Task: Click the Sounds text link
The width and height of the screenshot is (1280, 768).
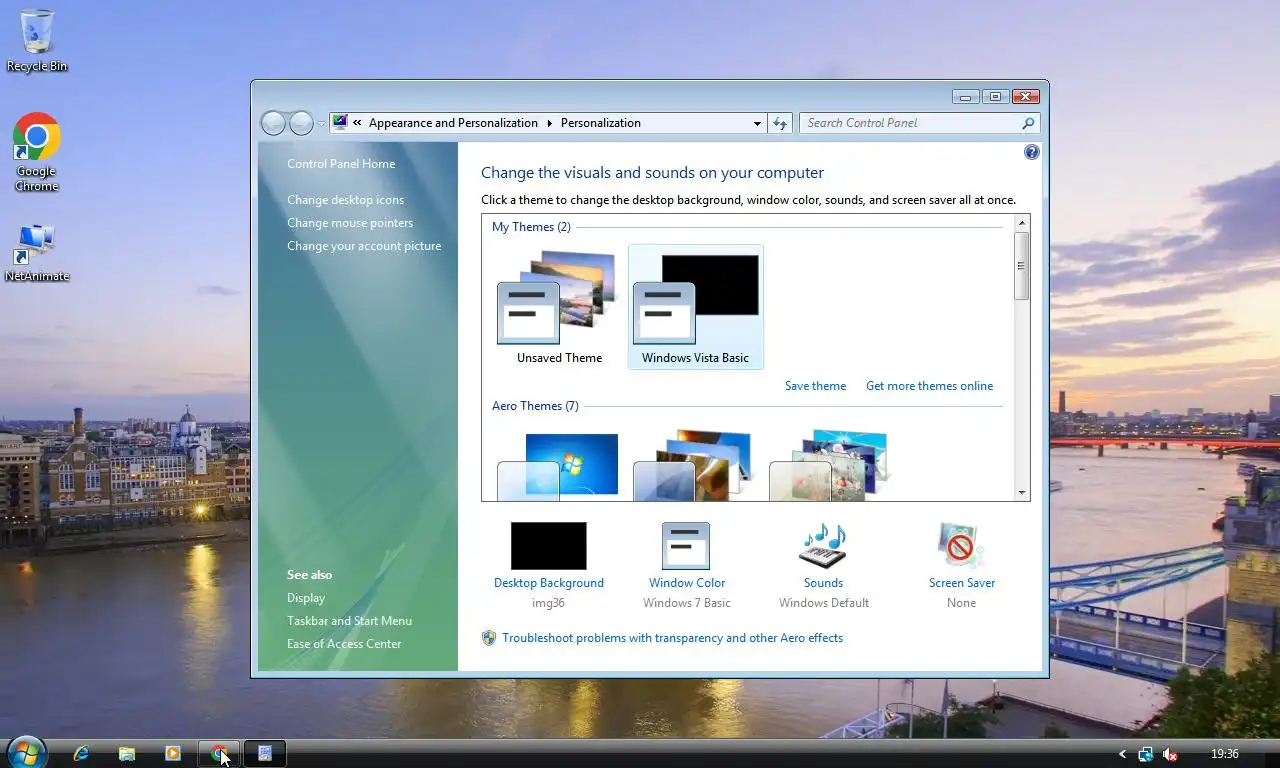Action: pos(823,583)
